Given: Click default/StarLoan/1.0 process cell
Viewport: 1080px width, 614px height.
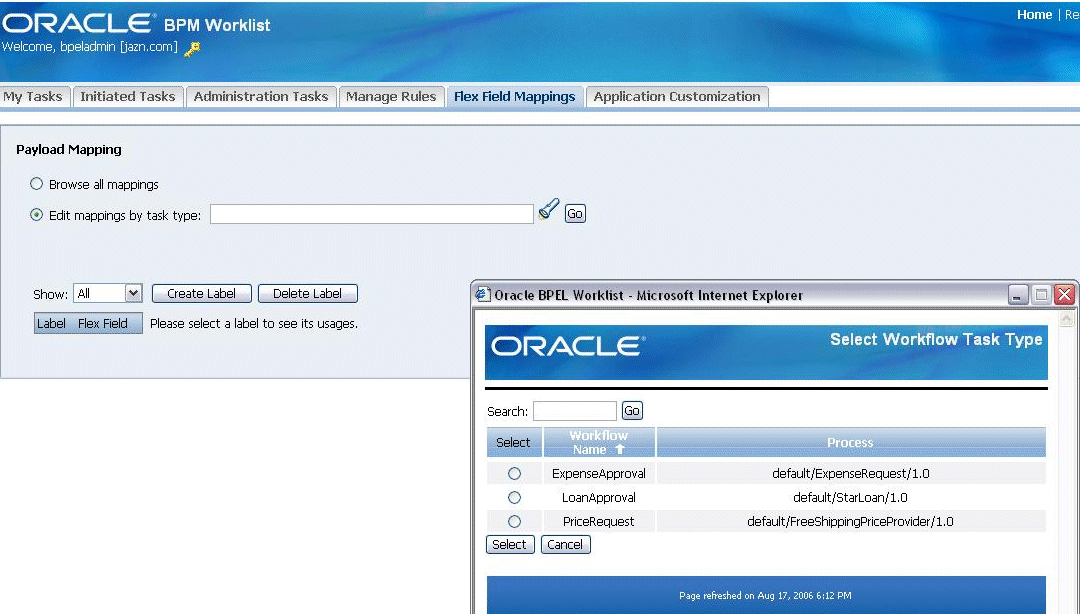Looking at the screenshot, I should pyautogui.click(x=851, y=498).
